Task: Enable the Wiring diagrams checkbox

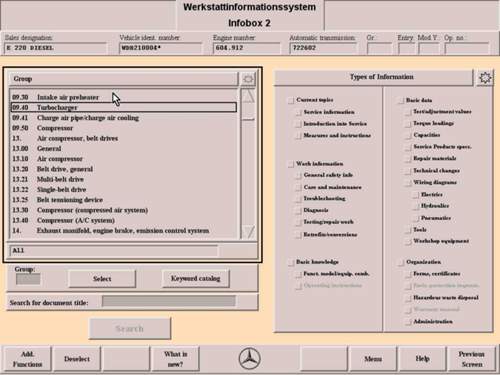Action: point(408,183)
